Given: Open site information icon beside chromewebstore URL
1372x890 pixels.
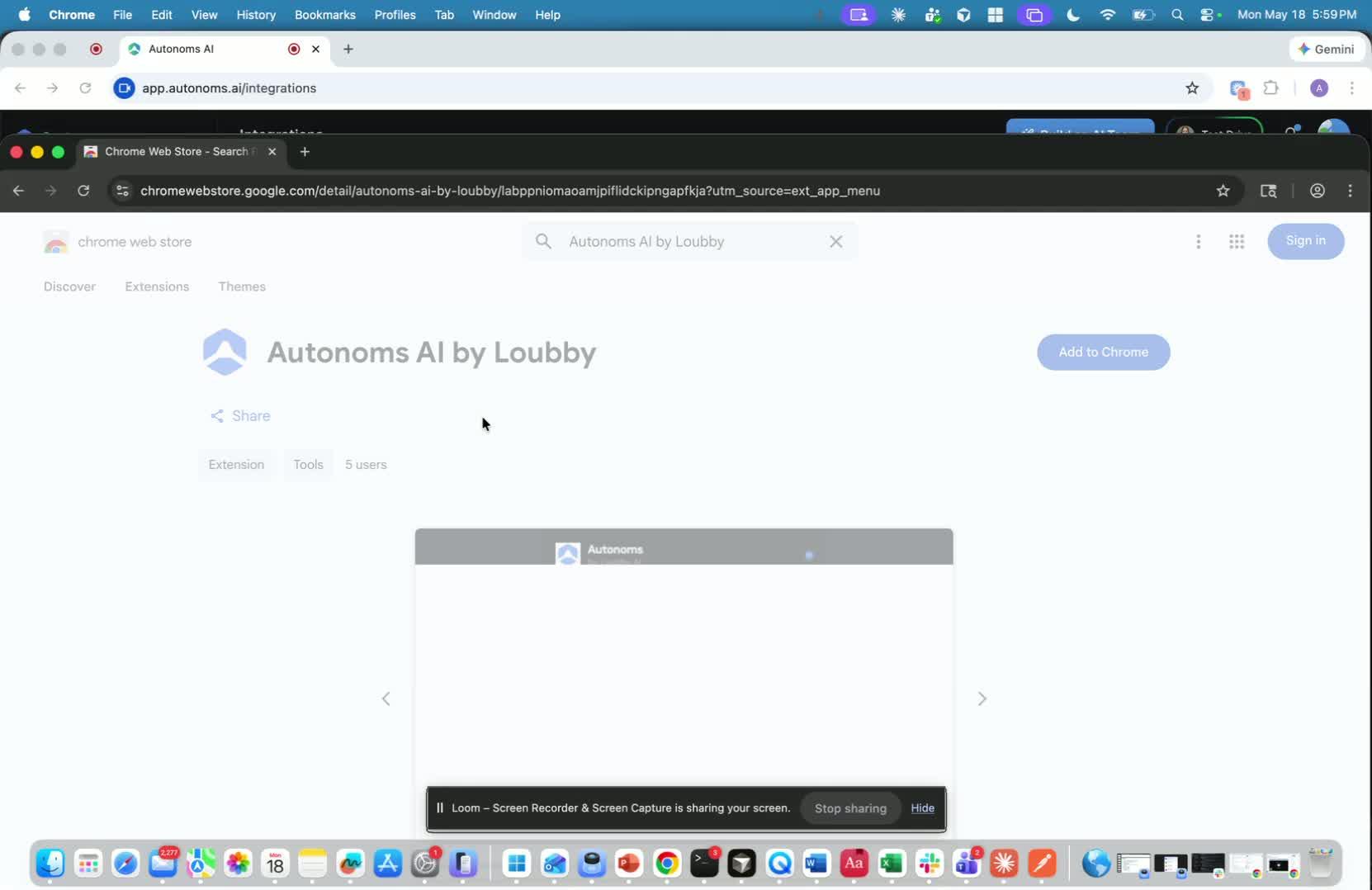Looking at the screenshot, I should (x=122, y=191).
